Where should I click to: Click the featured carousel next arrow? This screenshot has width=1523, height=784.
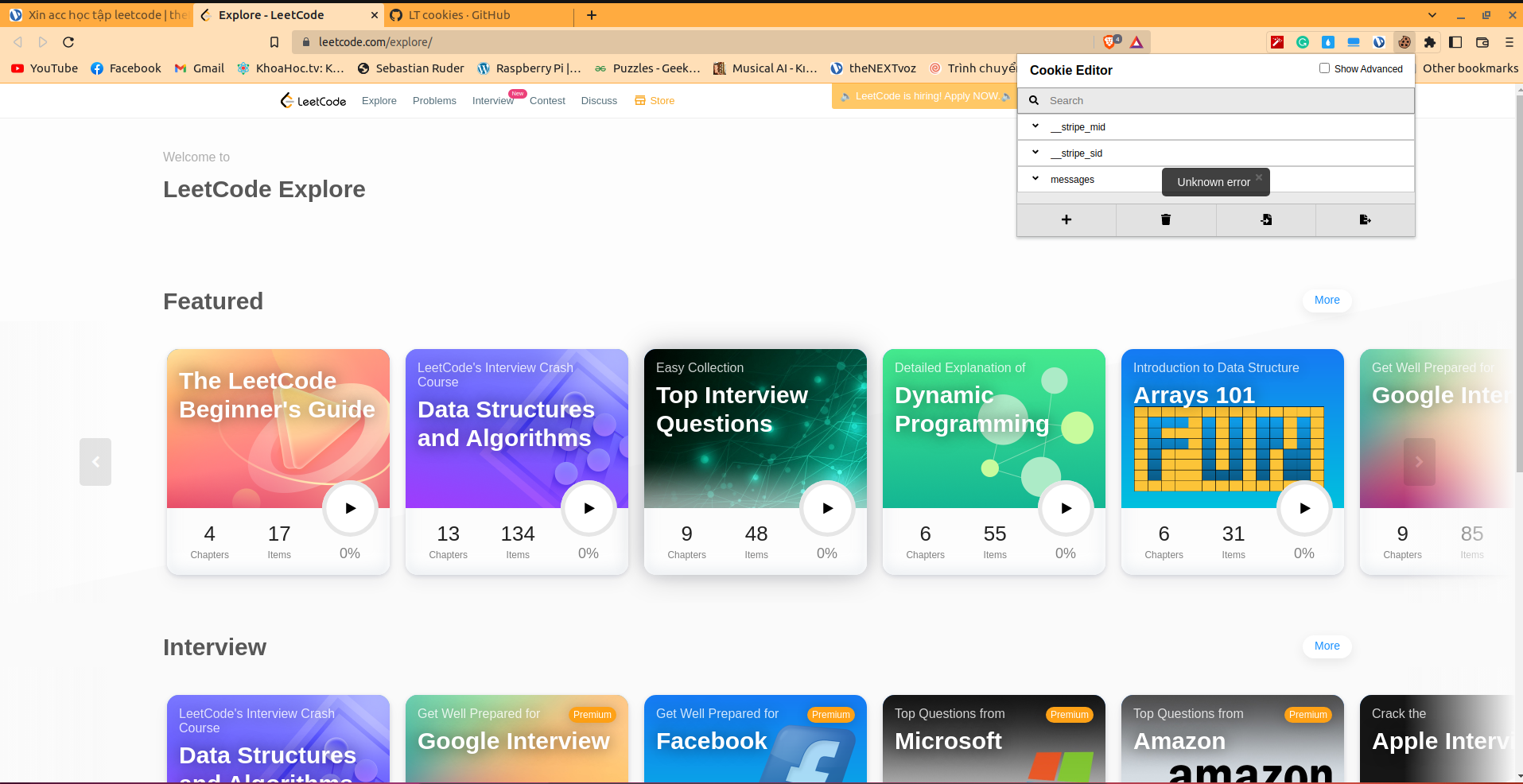(1419, 462)
